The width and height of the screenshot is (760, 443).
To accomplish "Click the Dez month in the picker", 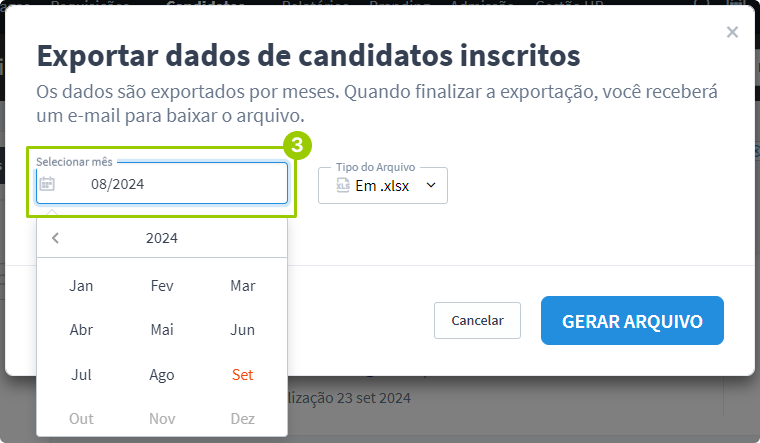I will click(243, 419).
